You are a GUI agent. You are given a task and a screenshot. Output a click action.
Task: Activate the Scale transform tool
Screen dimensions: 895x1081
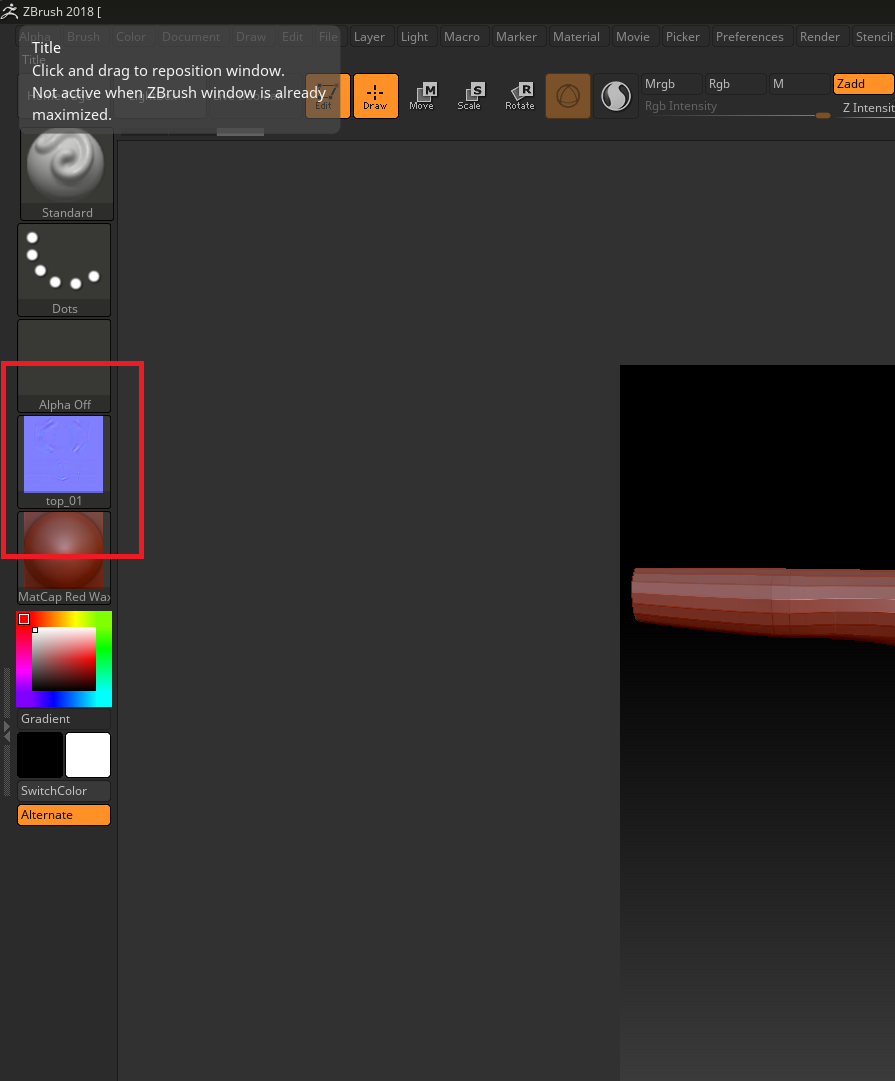pyautogui.click(x=470, y=96)
